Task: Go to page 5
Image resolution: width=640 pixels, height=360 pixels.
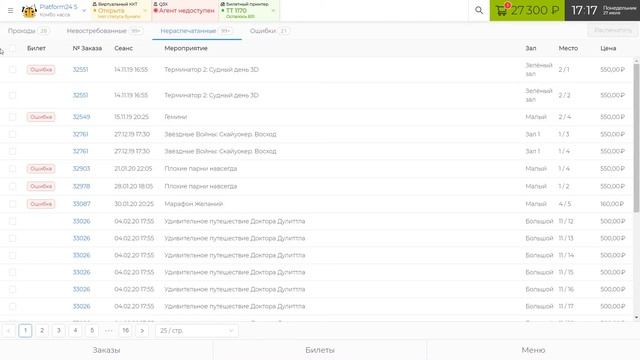Action: (92, 331)
